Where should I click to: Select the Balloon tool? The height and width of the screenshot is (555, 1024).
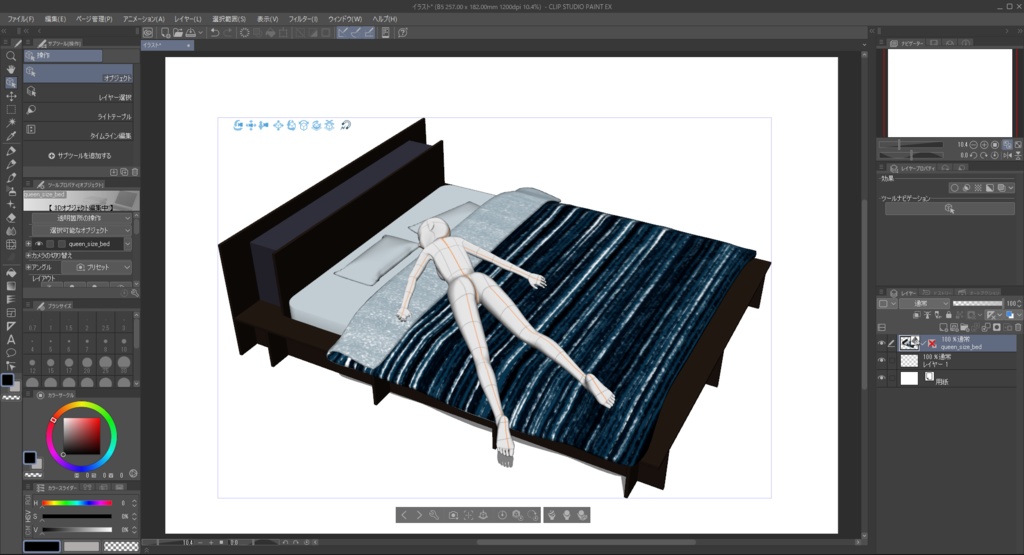click(11, 353)
